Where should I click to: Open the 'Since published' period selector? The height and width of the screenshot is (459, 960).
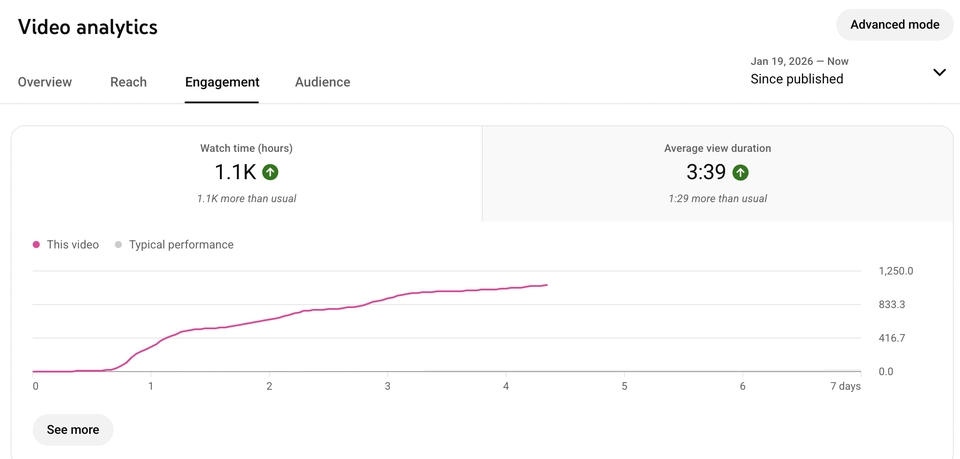click(x=797, y=79)
